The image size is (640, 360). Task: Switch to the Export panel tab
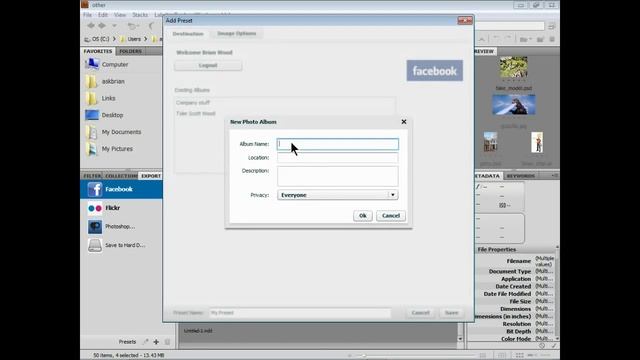(x=151, y=176)
